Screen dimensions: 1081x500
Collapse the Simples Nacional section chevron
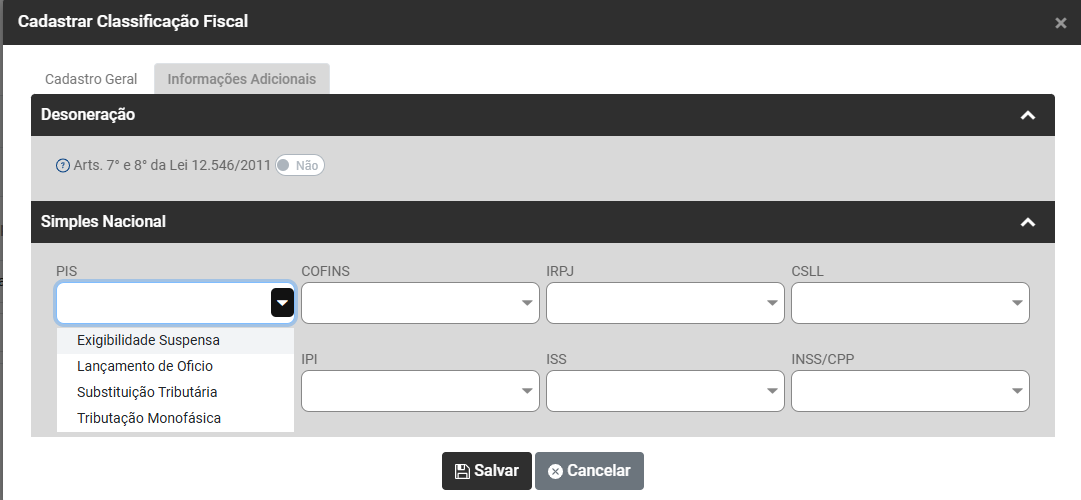click(1027, 222)
